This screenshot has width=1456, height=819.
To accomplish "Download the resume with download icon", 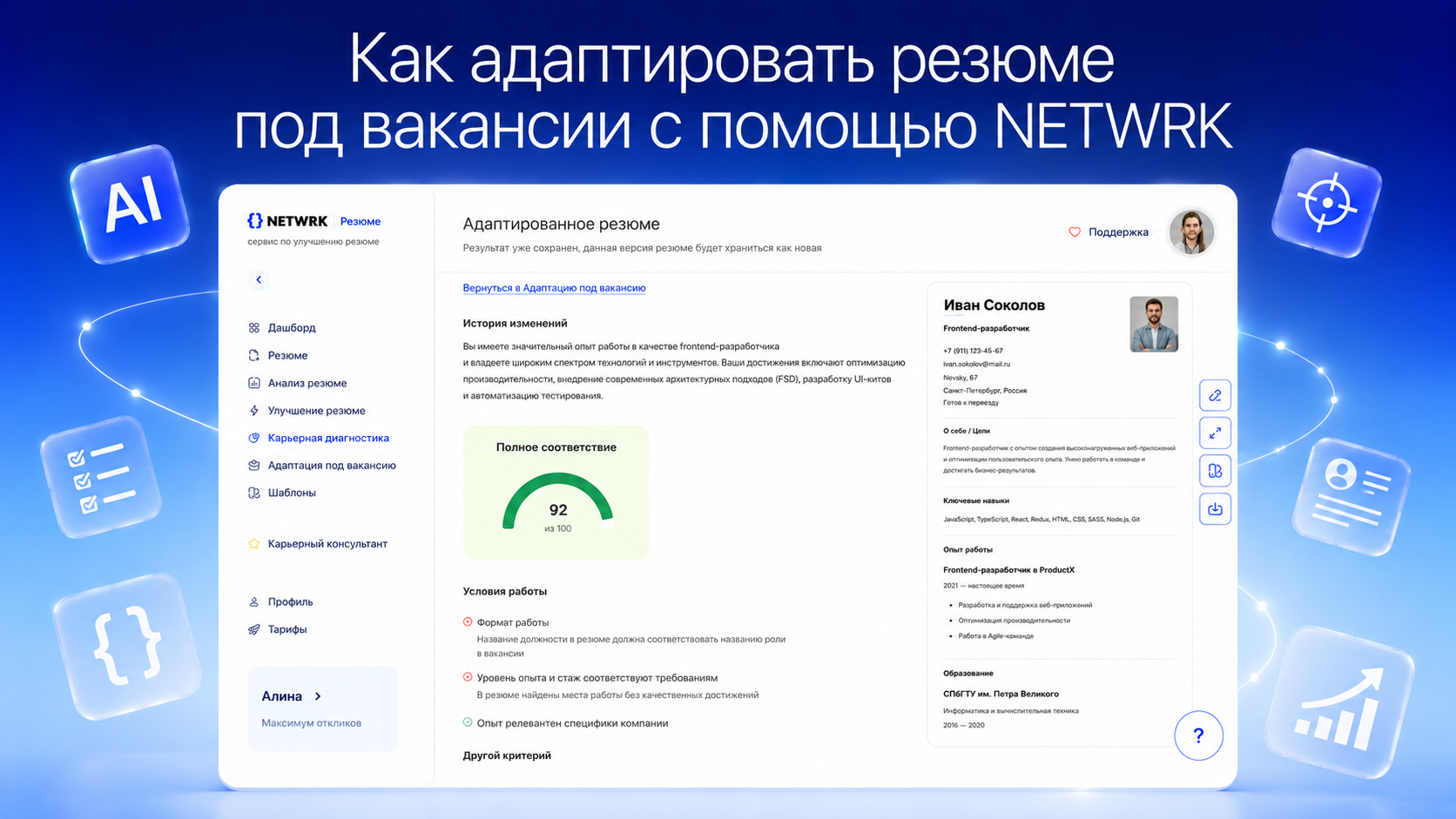I will 1215,509.
